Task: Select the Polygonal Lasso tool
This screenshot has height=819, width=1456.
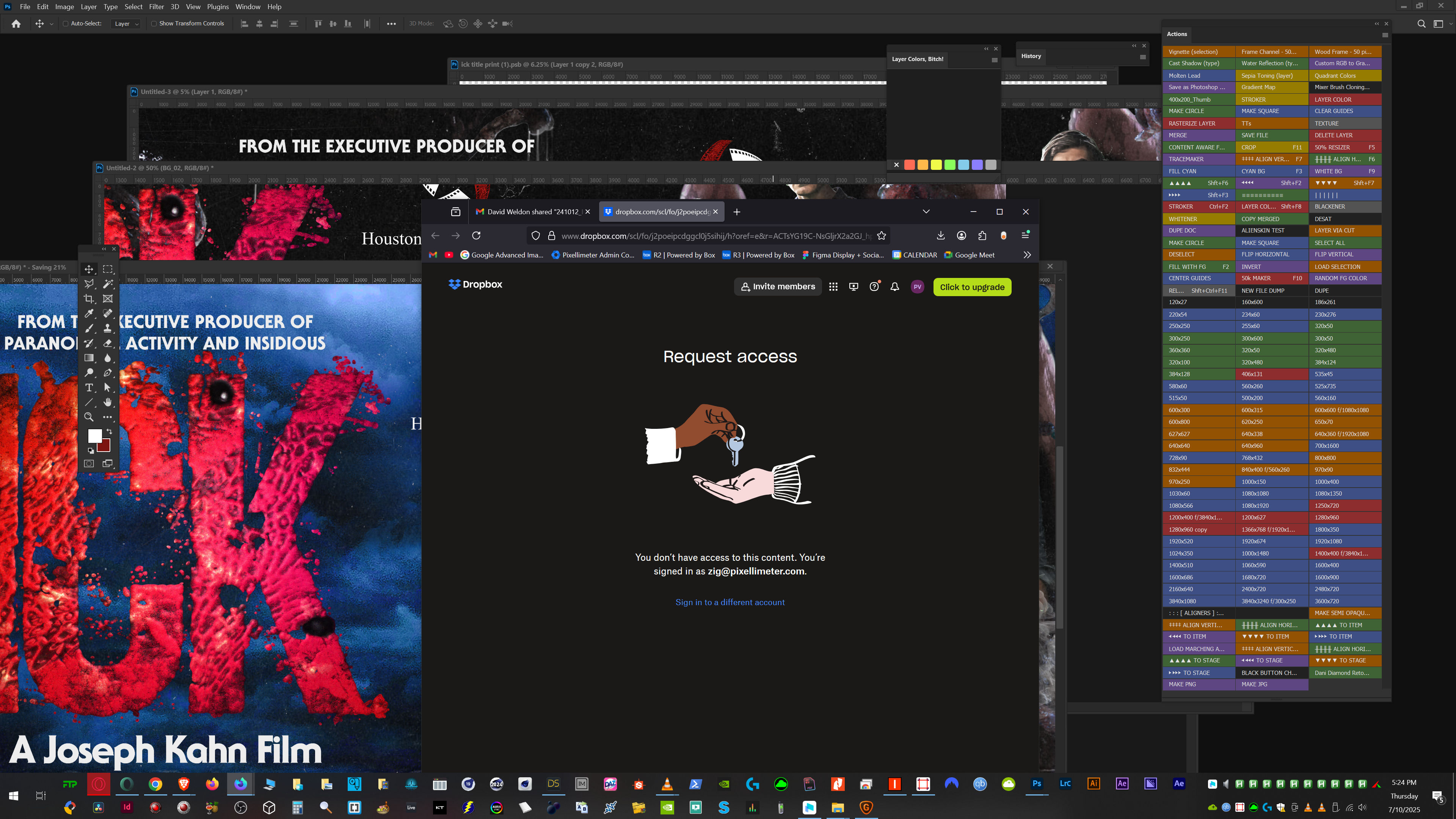Action: pos(89,284)
